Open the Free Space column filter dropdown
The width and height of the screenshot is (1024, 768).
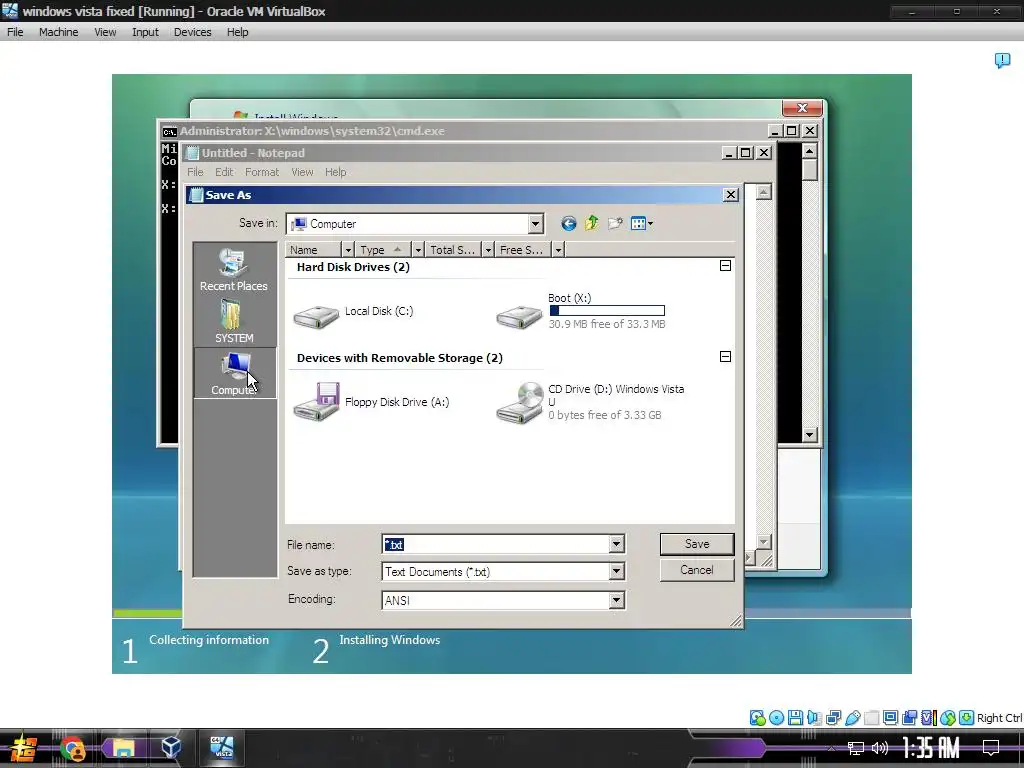558,249
